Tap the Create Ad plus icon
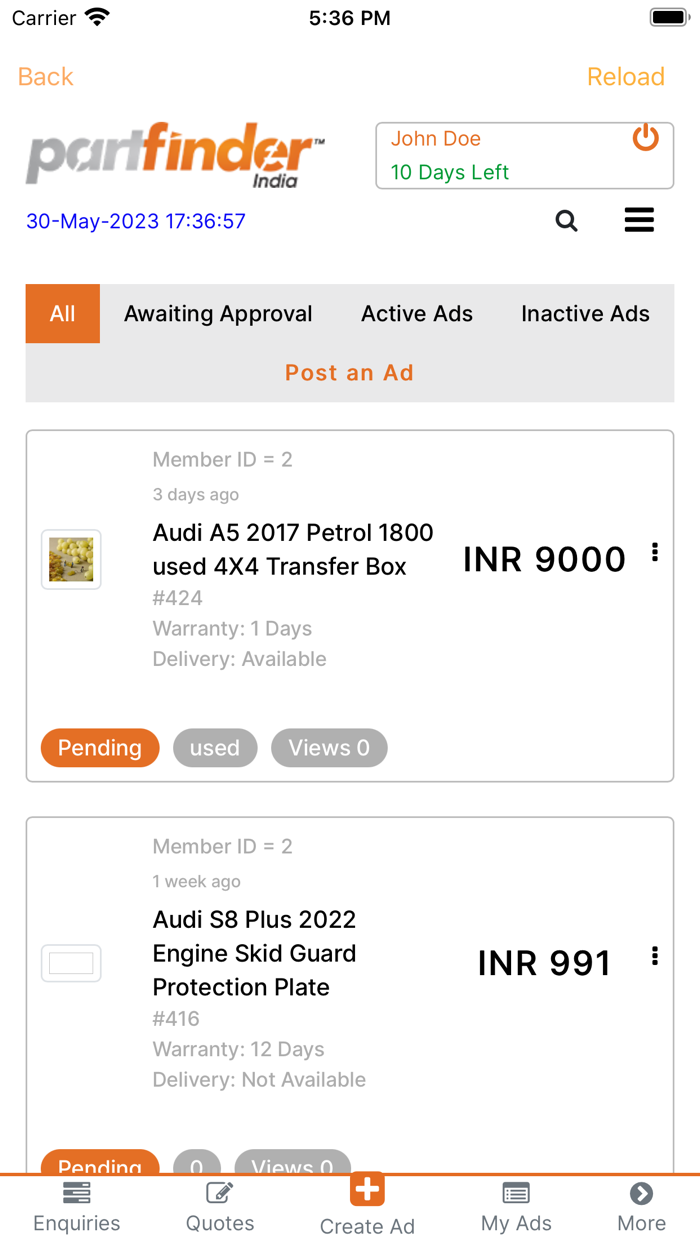The width and height of the screenshot is (700, 1244). (x=366, y=1189)
